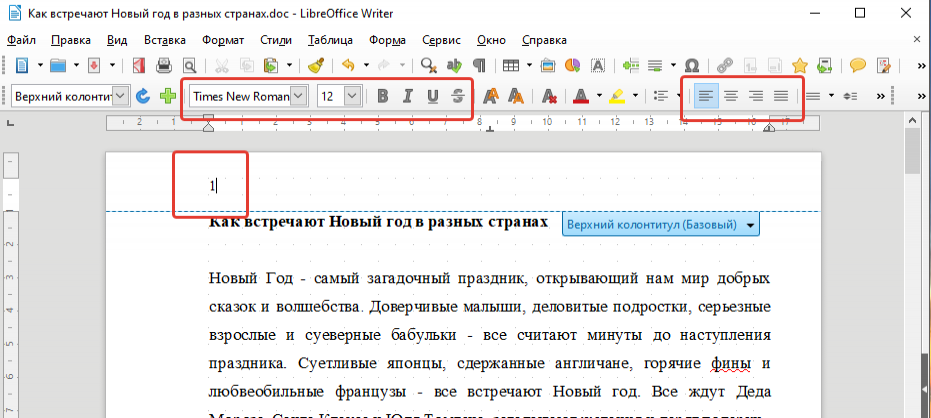
Task: Center-align the paragraph
Action: [731, 96]
